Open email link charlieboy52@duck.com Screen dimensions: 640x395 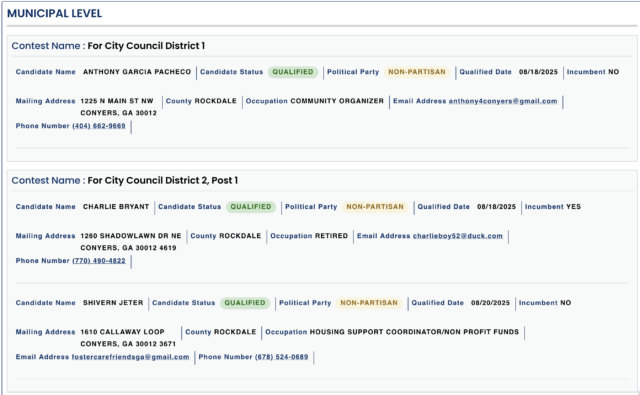coord(458,235)
